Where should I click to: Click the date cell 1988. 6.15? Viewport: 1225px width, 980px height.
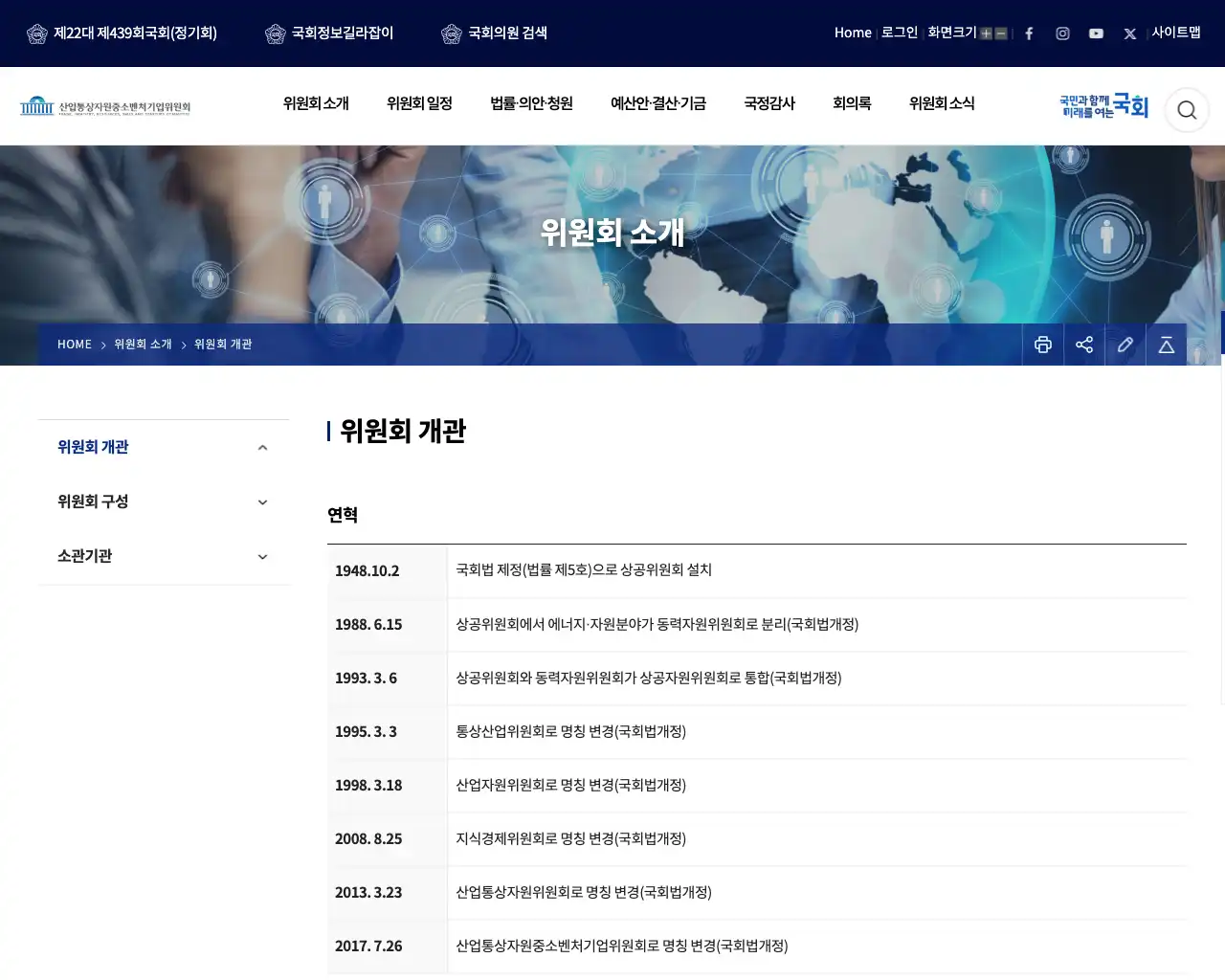[387, 625]
